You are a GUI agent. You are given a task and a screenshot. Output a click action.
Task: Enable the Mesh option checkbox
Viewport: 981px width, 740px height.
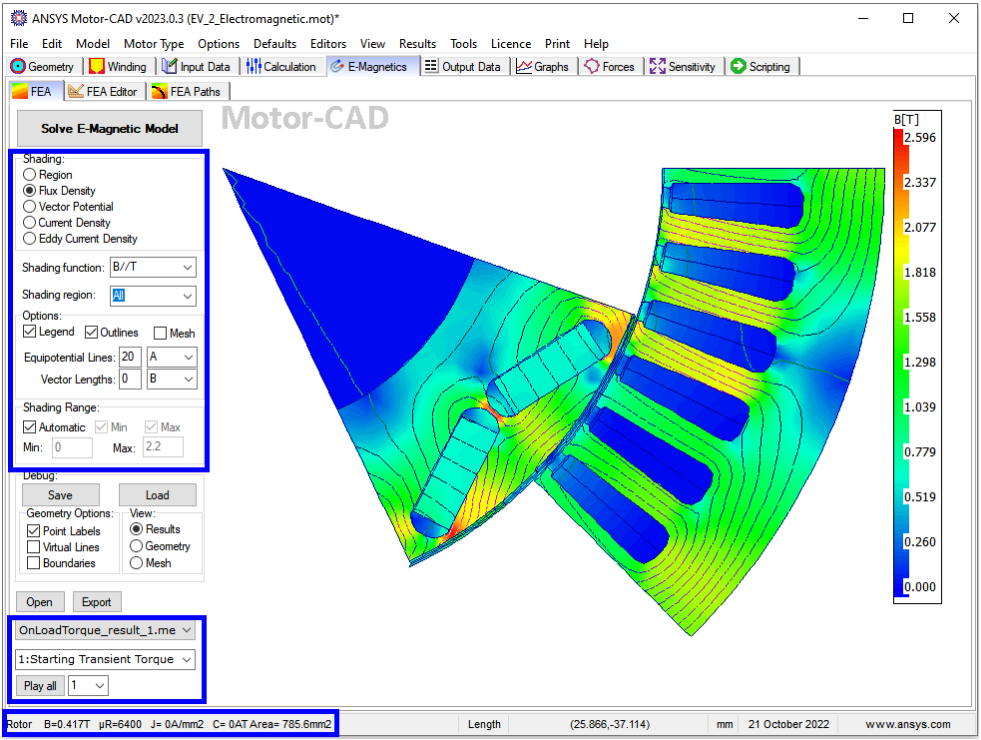(x=160, y=333)
